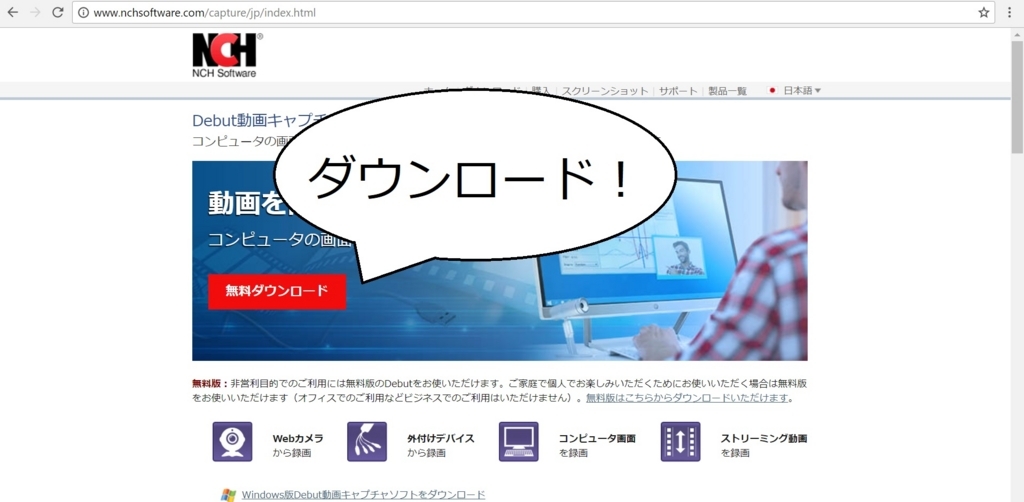
Task: Click the external device recording icon
Action: coord(367,442)
